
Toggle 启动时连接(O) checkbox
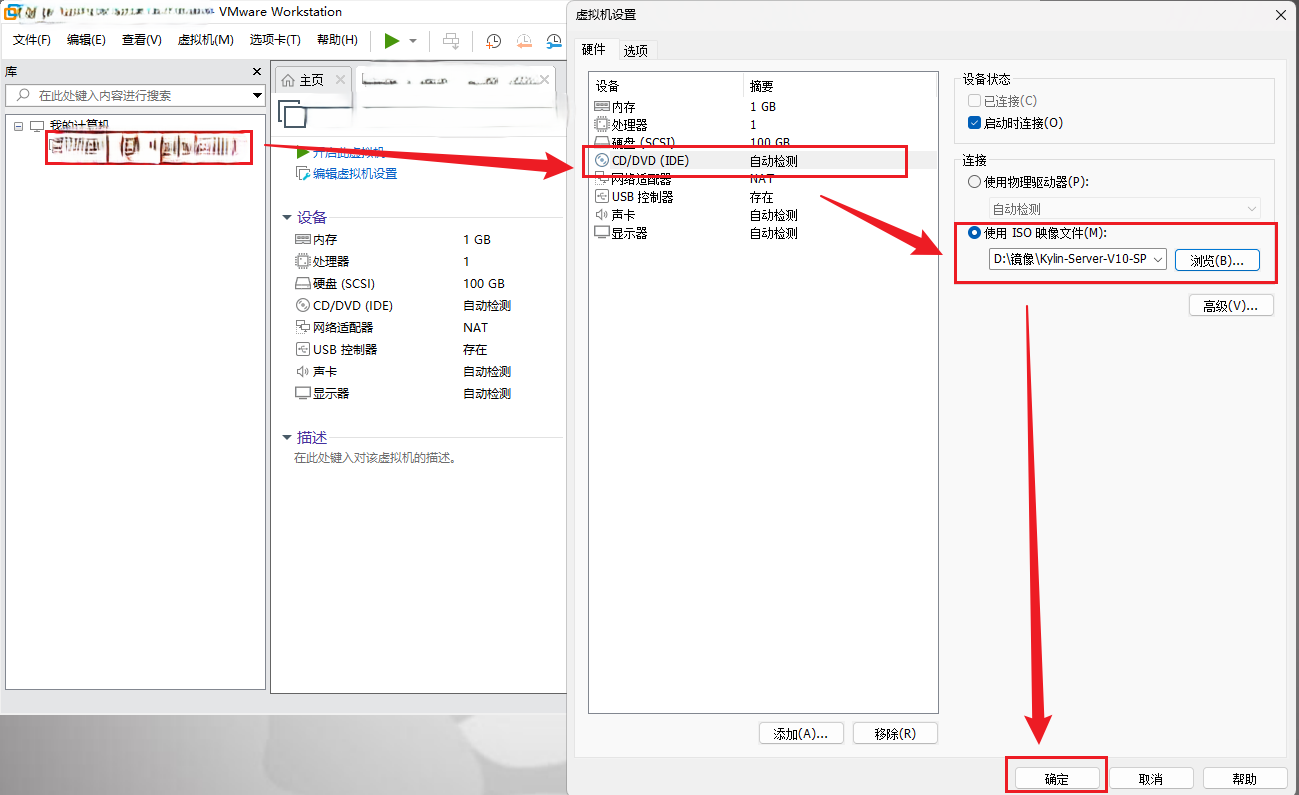click(x=974, y=123)
